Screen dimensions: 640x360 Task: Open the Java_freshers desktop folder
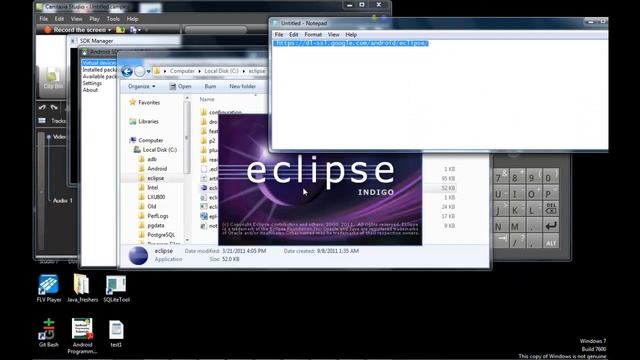pos(82,288)
